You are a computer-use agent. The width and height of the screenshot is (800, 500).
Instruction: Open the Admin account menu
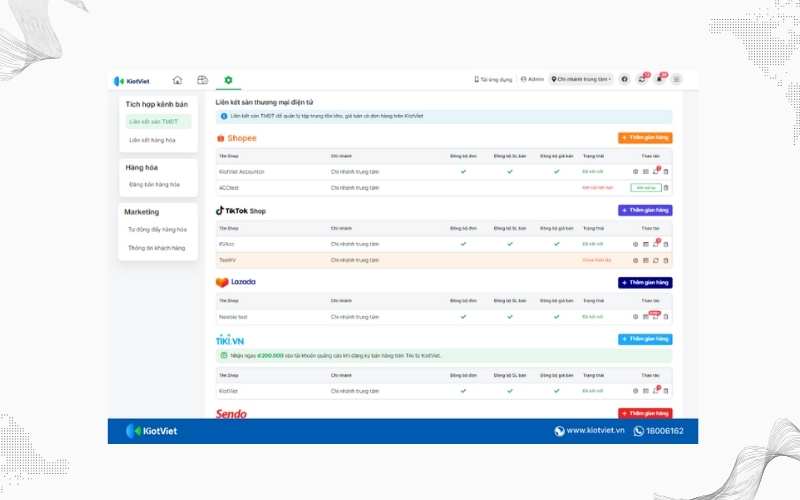(x=532, y=79)
